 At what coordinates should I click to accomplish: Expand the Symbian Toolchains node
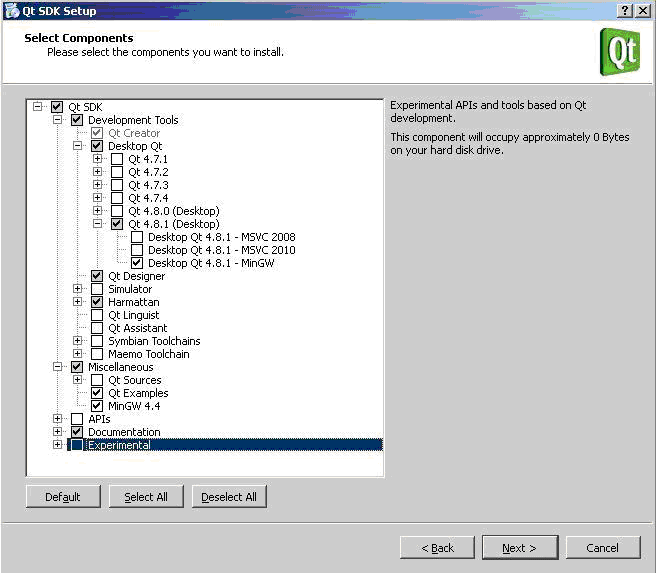coord(77,340)
